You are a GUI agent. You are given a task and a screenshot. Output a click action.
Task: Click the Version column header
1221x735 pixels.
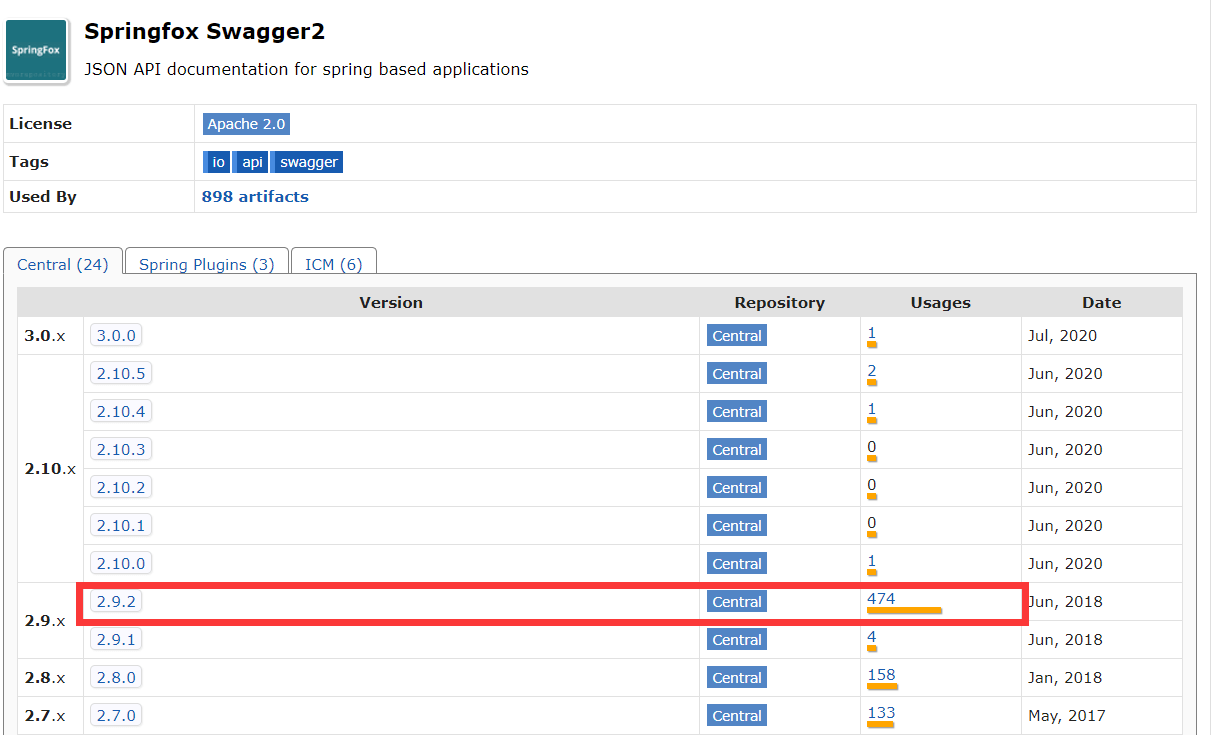click(x=391, y=303)
